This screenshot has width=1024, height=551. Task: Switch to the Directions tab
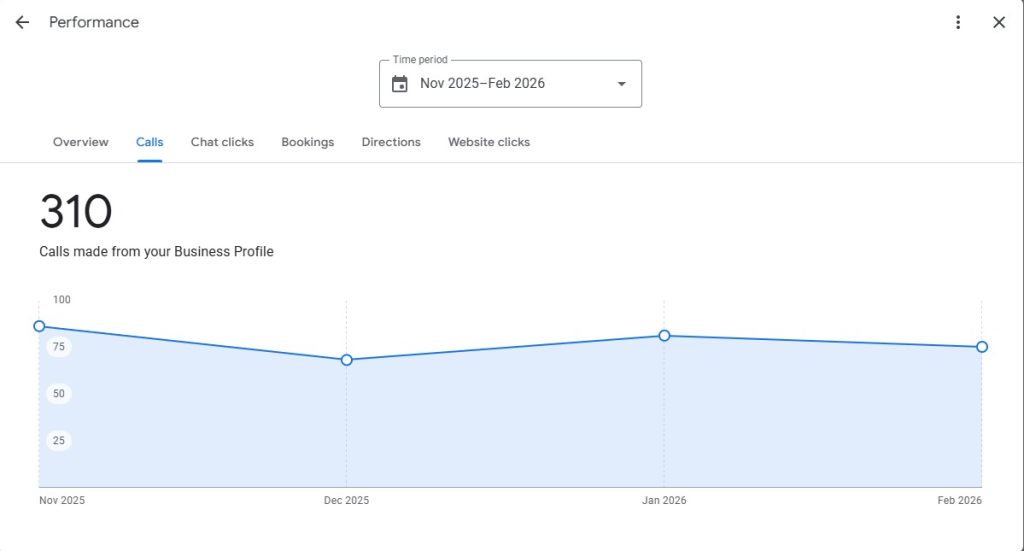[391, 142]
